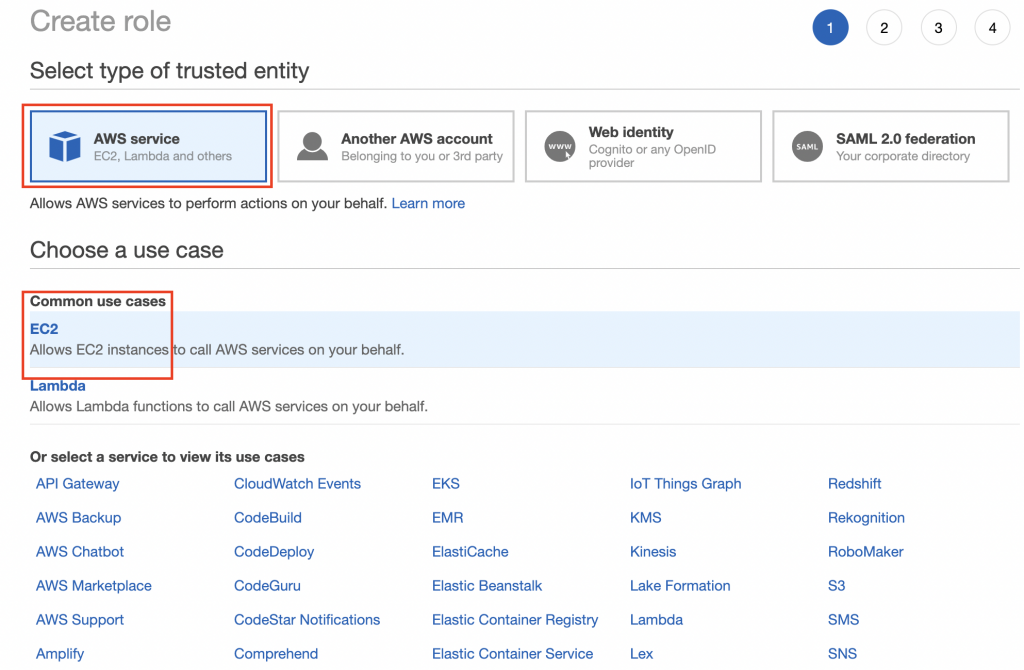The width and height of the screenshot is (1024, 670).
Task: Select the SAML 2.0 federation badge icon
Action: [807, 146]
